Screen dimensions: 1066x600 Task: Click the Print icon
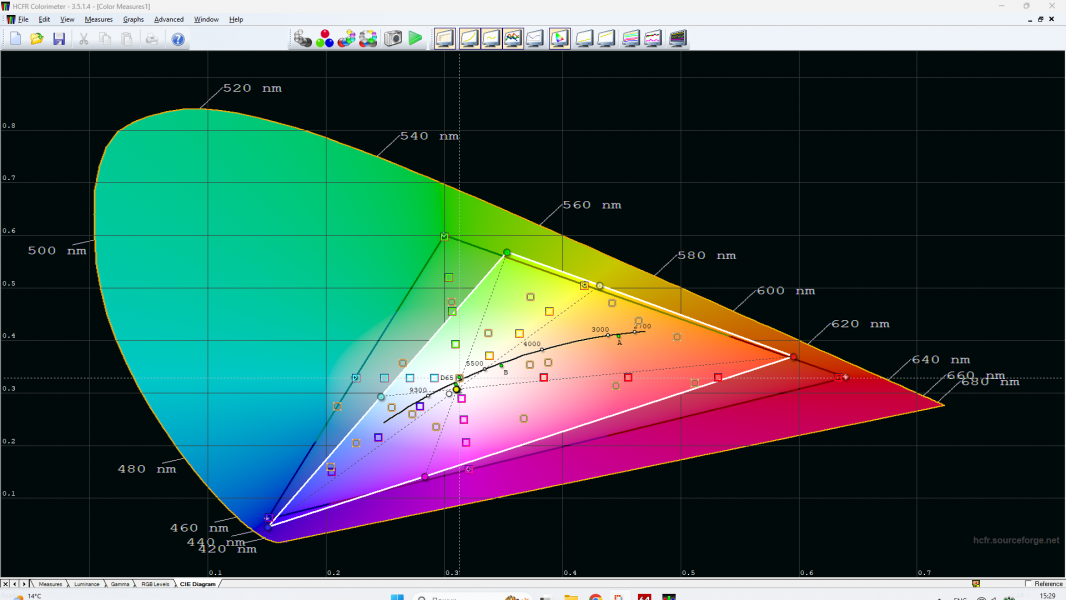pyautogui.click(x=152, y=39)
